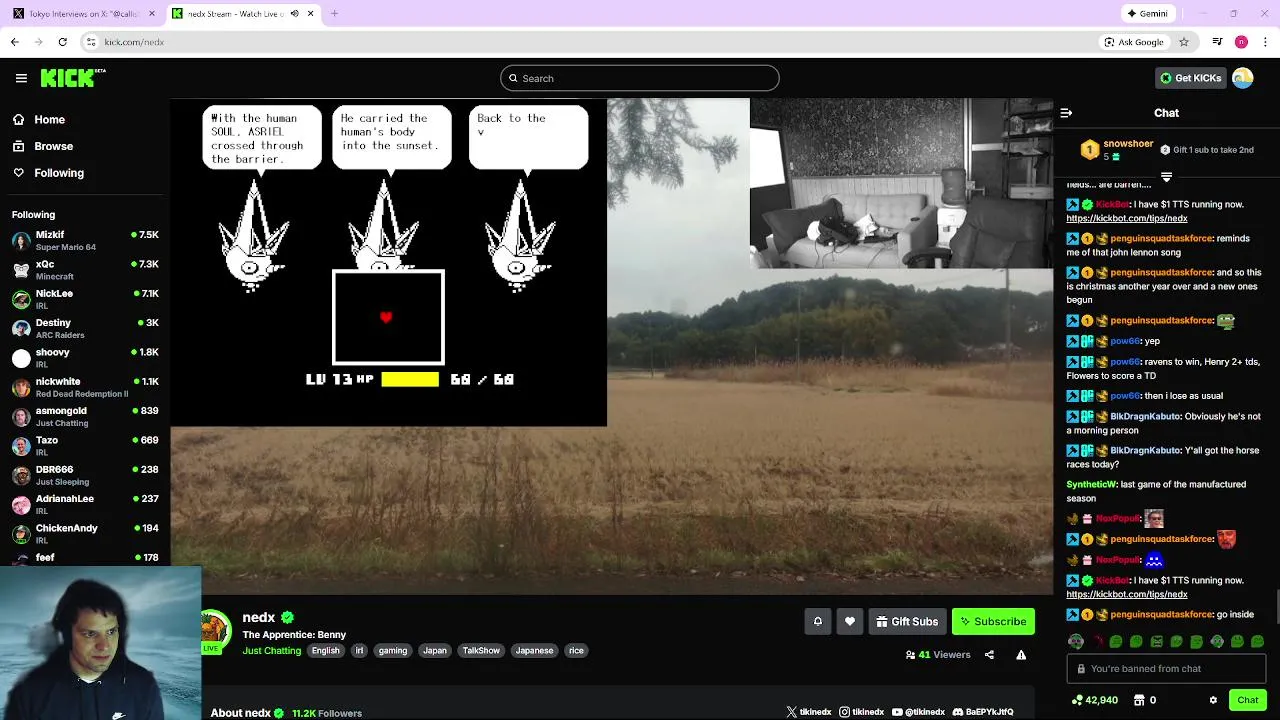Image resolution: width=1280 pixels, height=720 pixels.
Task: Open the chat settings gear
Action: click(x=1213, y=700)
